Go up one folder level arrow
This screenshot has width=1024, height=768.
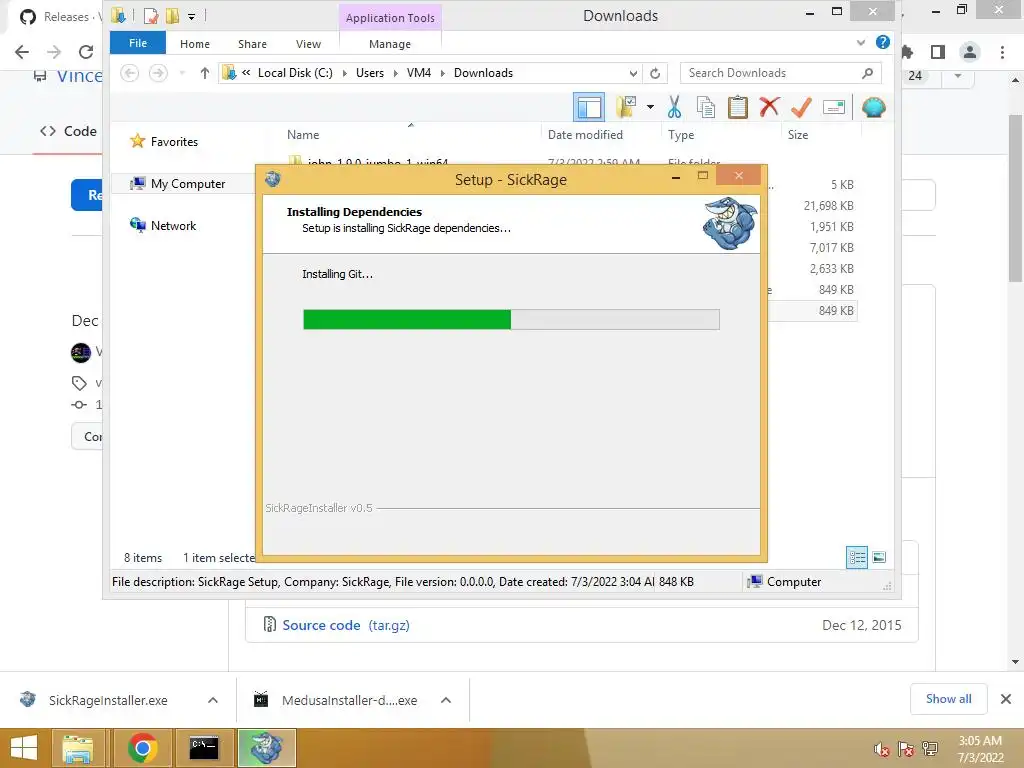pos(204,73)
